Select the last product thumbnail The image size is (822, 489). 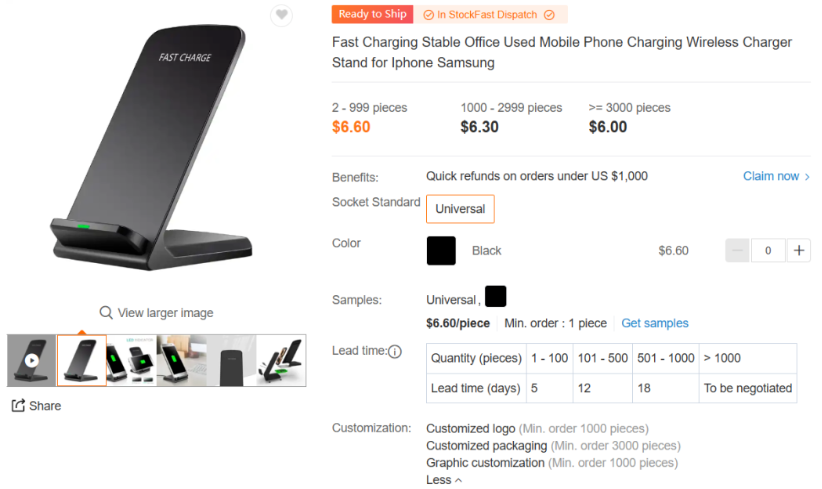click(281, 360)
